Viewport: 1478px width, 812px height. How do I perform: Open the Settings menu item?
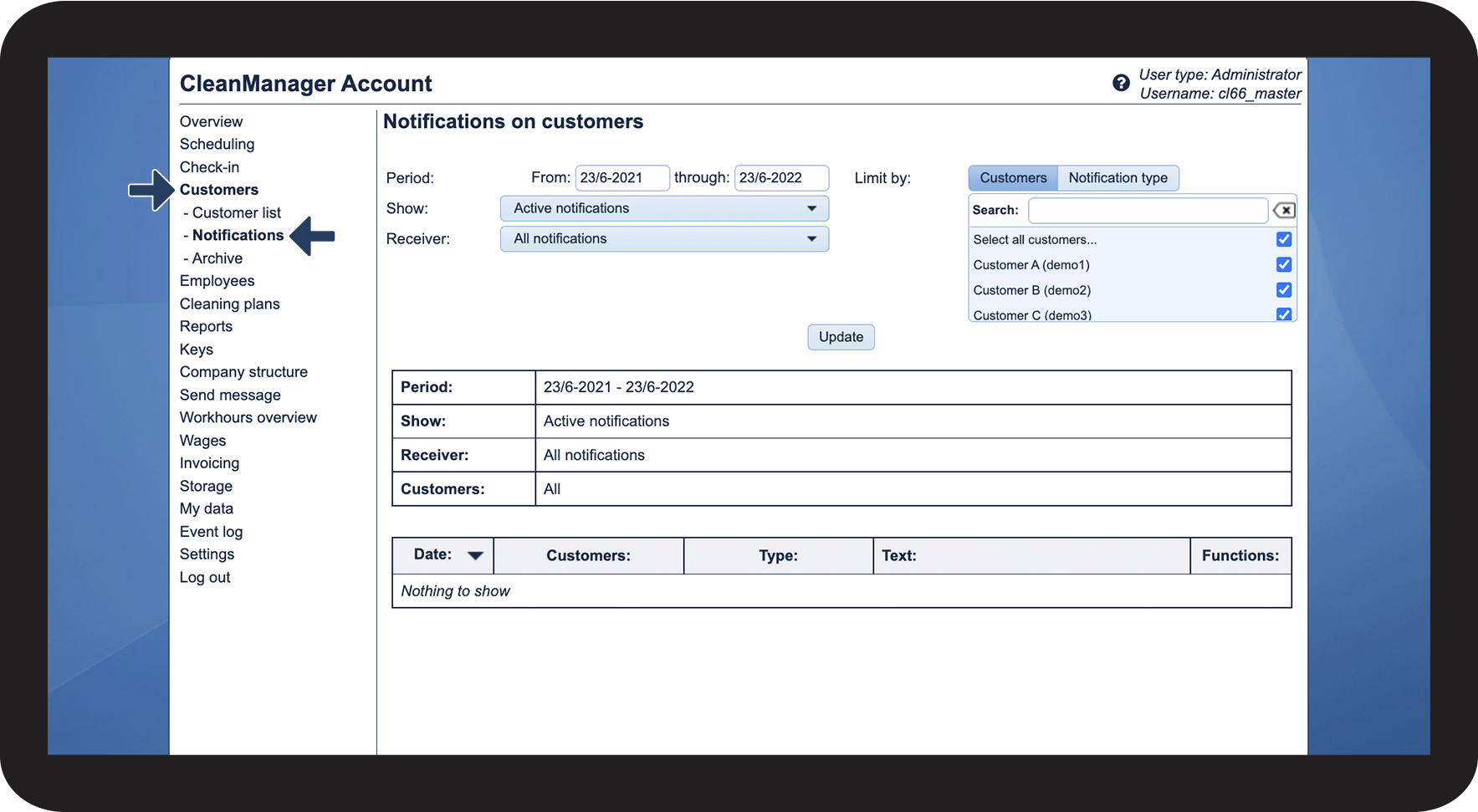click(207, 554)
